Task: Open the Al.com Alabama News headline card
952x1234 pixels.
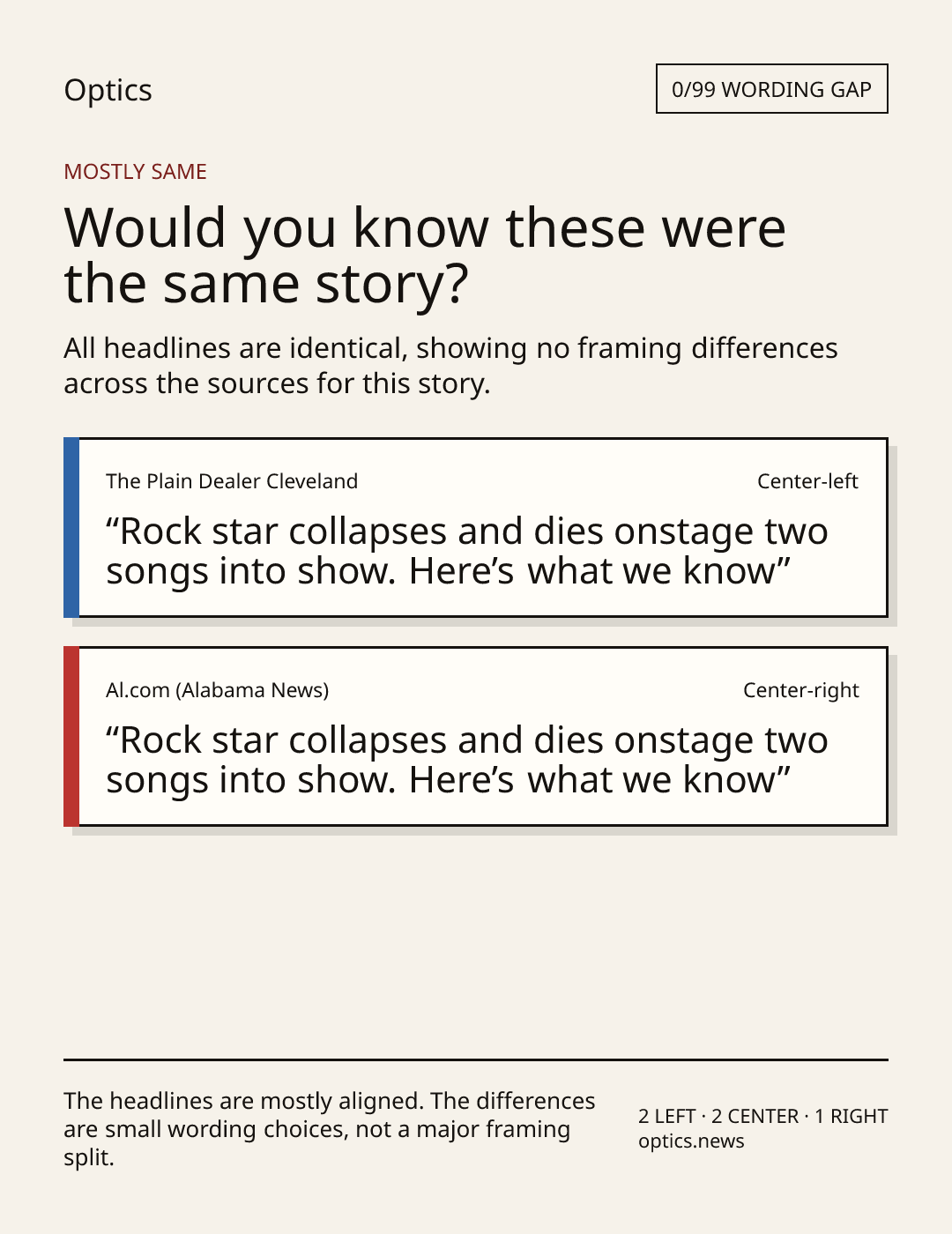Action: 475,736
